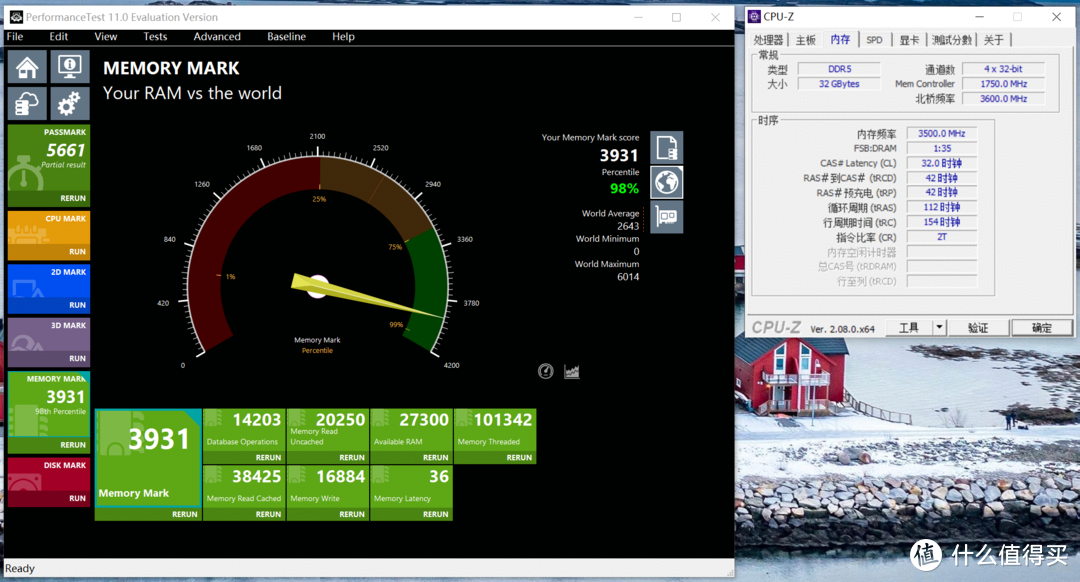Switch to the small gauge view icon
1080x582 pixels.
[545, 371]
